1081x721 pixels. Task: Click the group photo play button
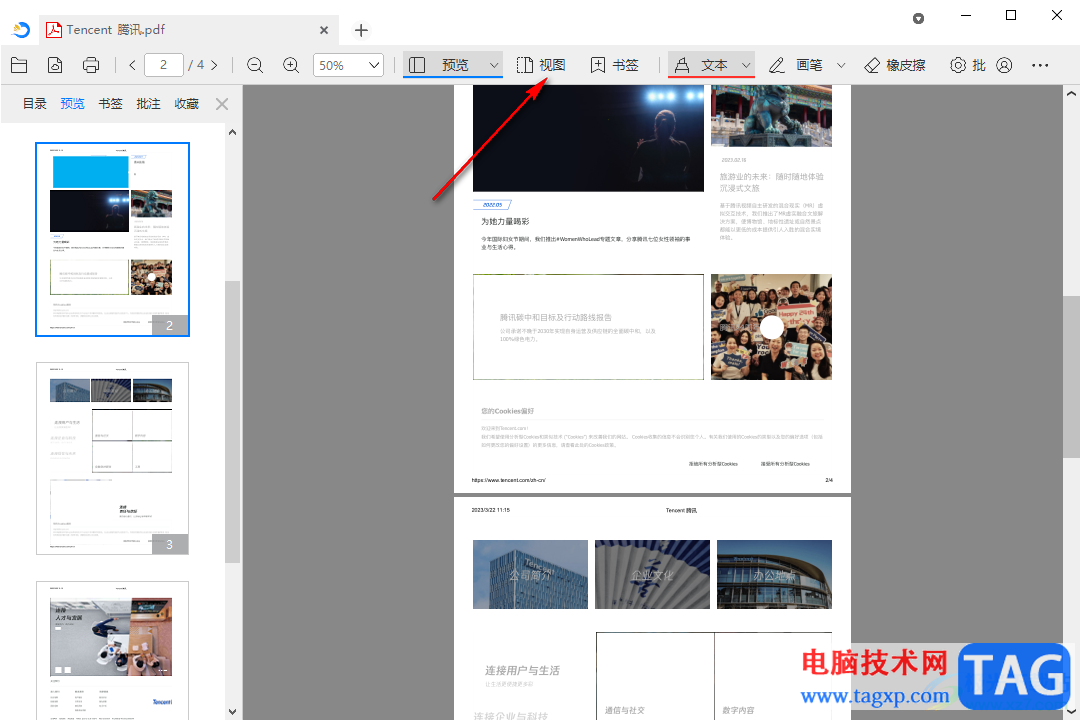click(771, 327)
